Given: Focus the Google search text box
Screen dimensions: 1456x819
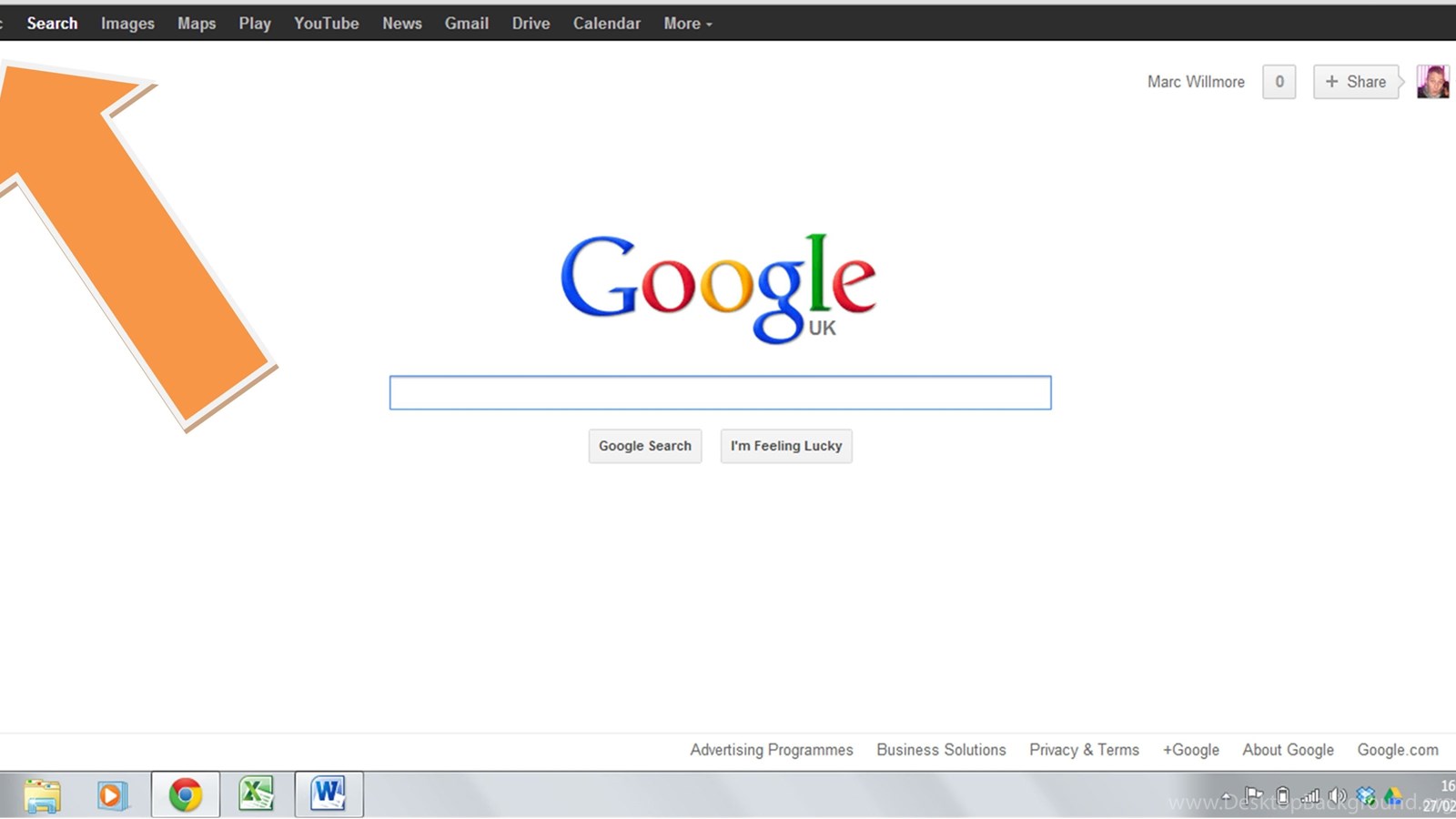Looking at the screenshot, I should click(x=720, y=392).
